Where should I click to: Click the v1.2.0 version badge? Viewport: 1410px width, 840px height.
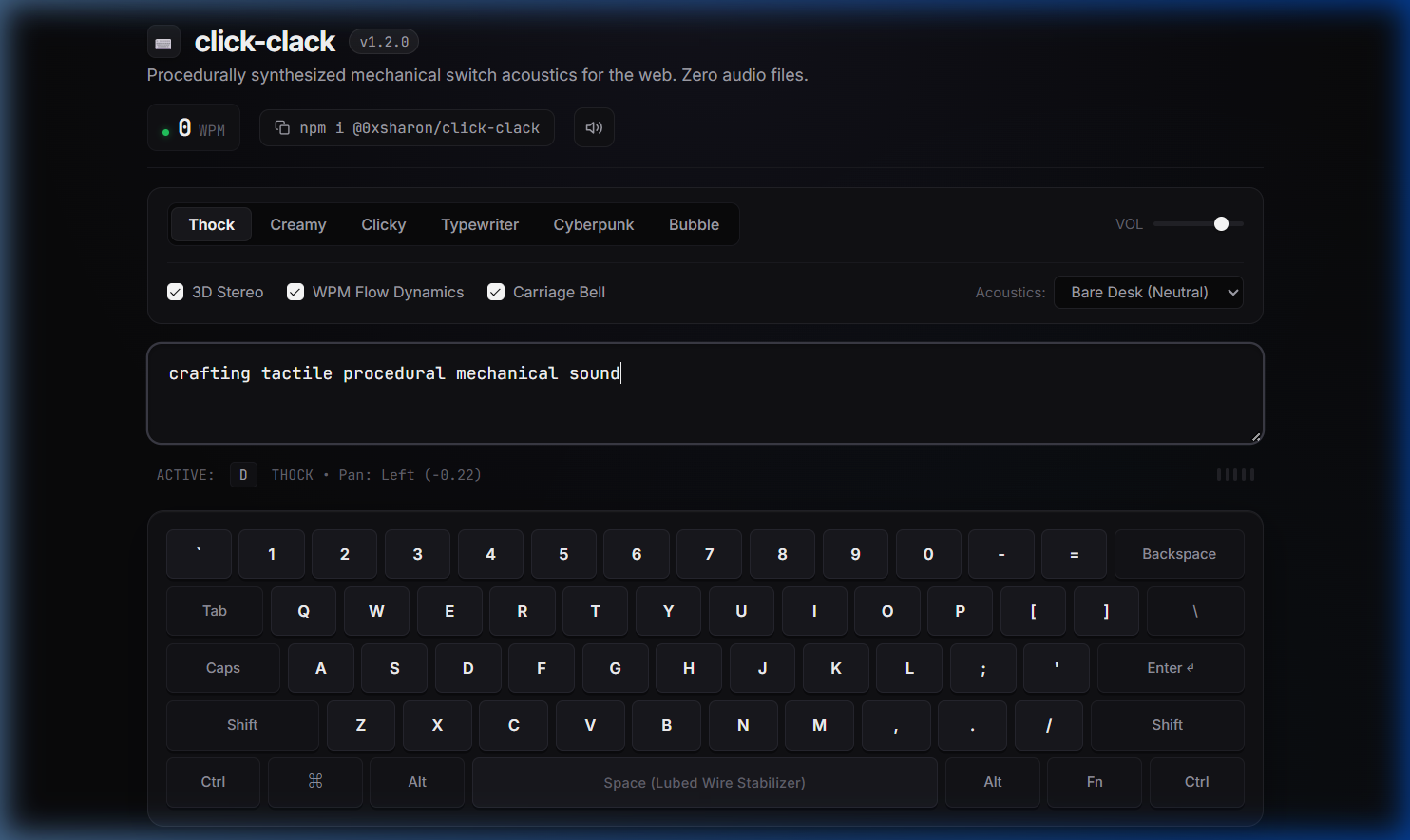384,42
